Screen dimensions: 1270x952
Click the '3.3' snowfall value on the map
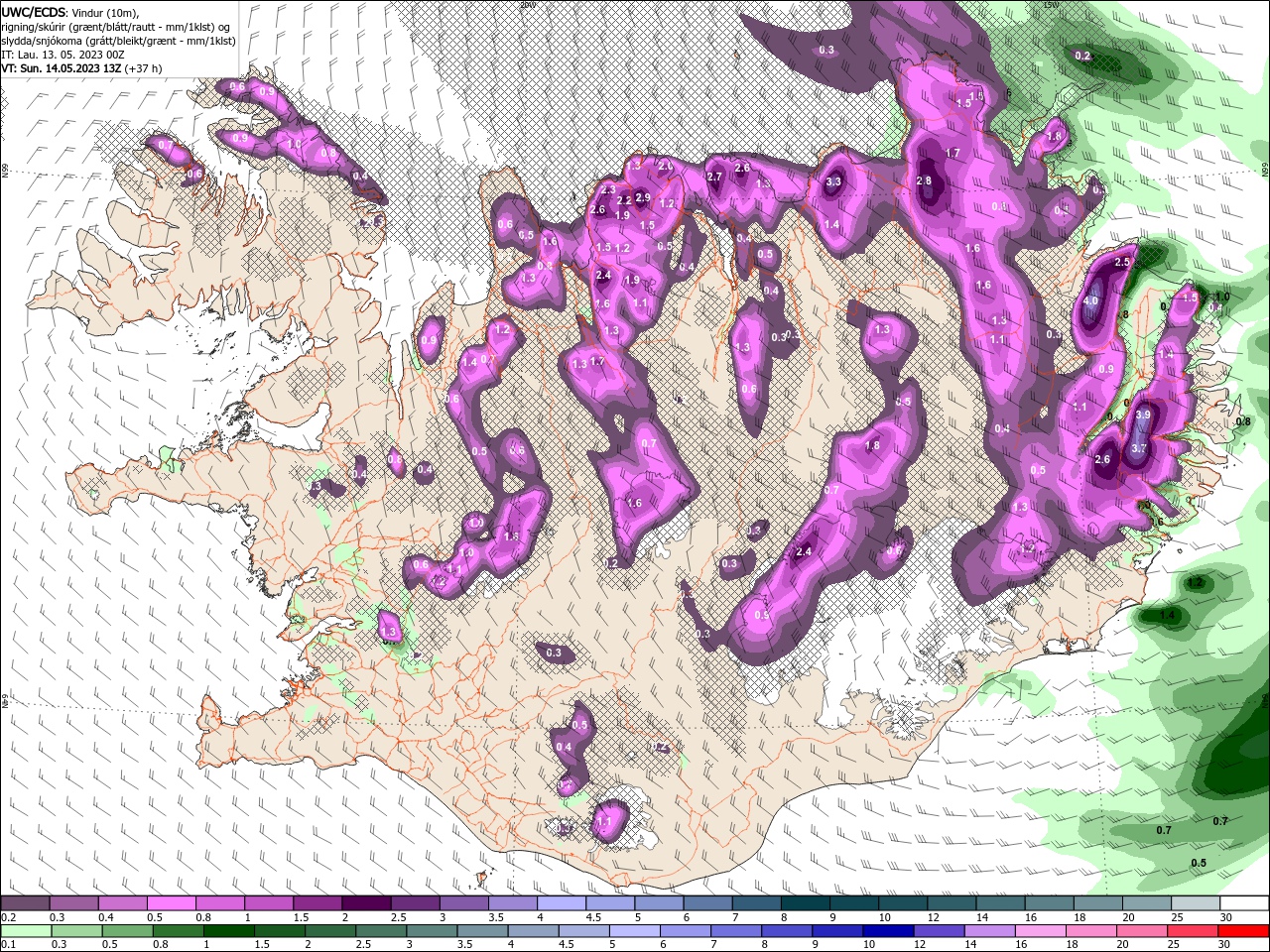[x=833, y=181]
